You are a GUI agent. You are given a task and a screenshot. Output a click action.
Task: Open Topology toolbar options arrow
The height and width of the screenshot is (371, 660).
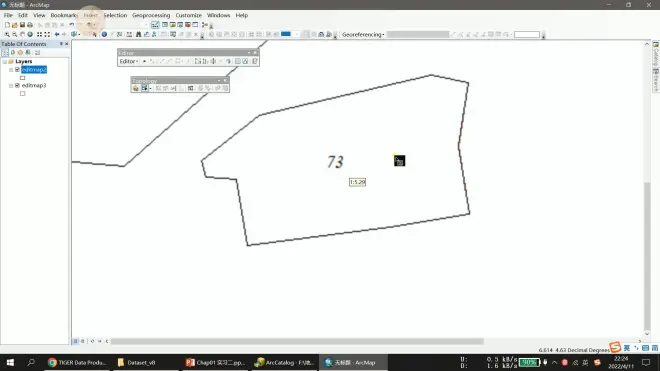click(x=219, y=80)
